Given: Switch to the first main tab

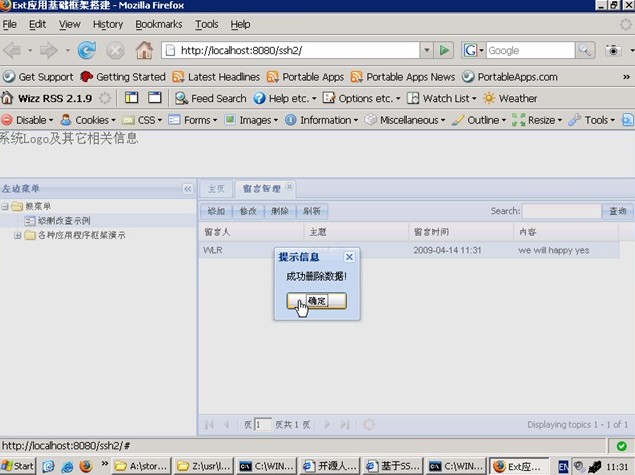Looking at the screenshot, I should [x=216, y=189].
